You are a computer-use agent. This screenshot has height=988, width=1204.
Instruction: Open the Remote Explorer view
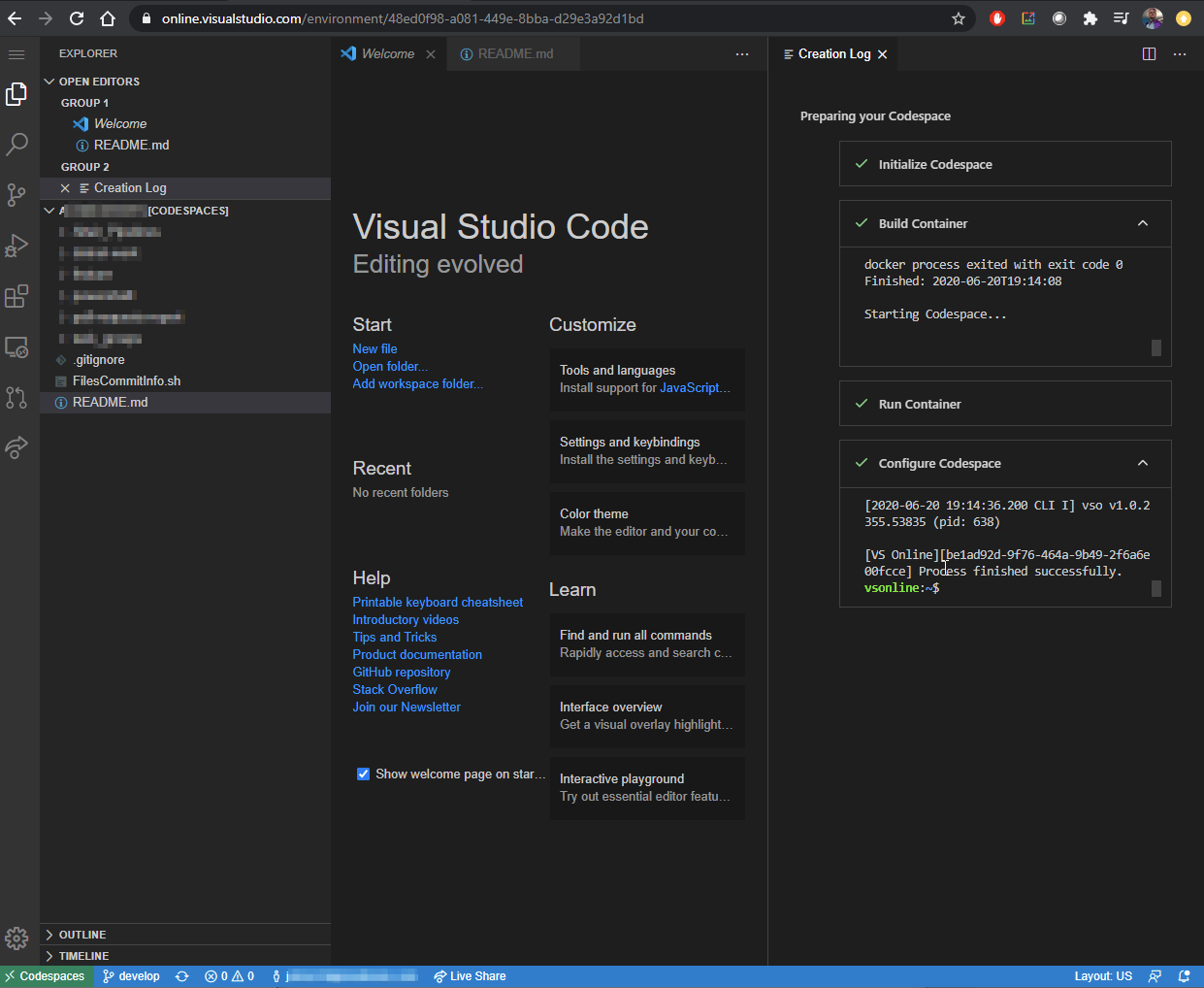click(16, 346)
